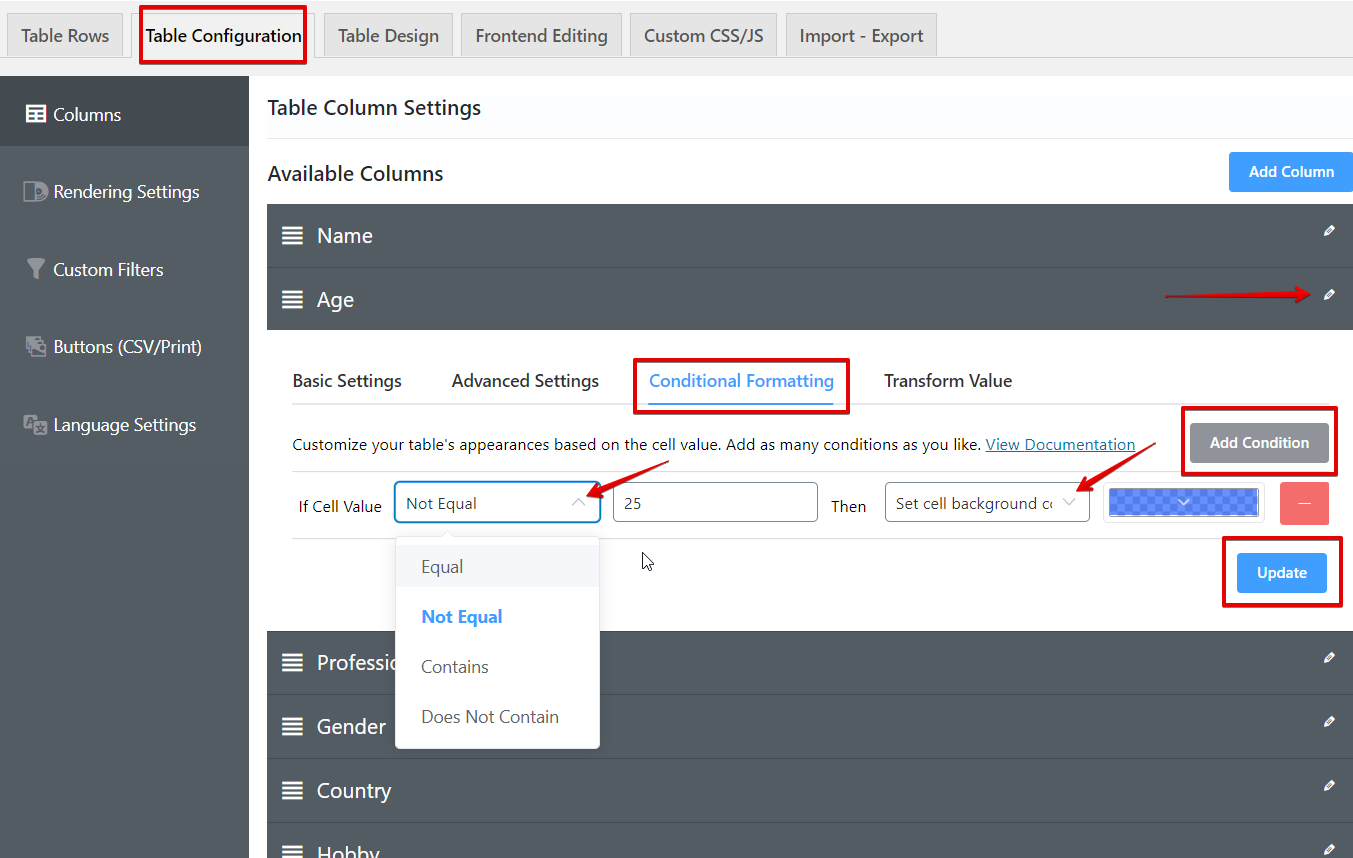Click the drag handle icon of Profession column
The height and width of the screenshot is (858, 1353).
(292, 663)
